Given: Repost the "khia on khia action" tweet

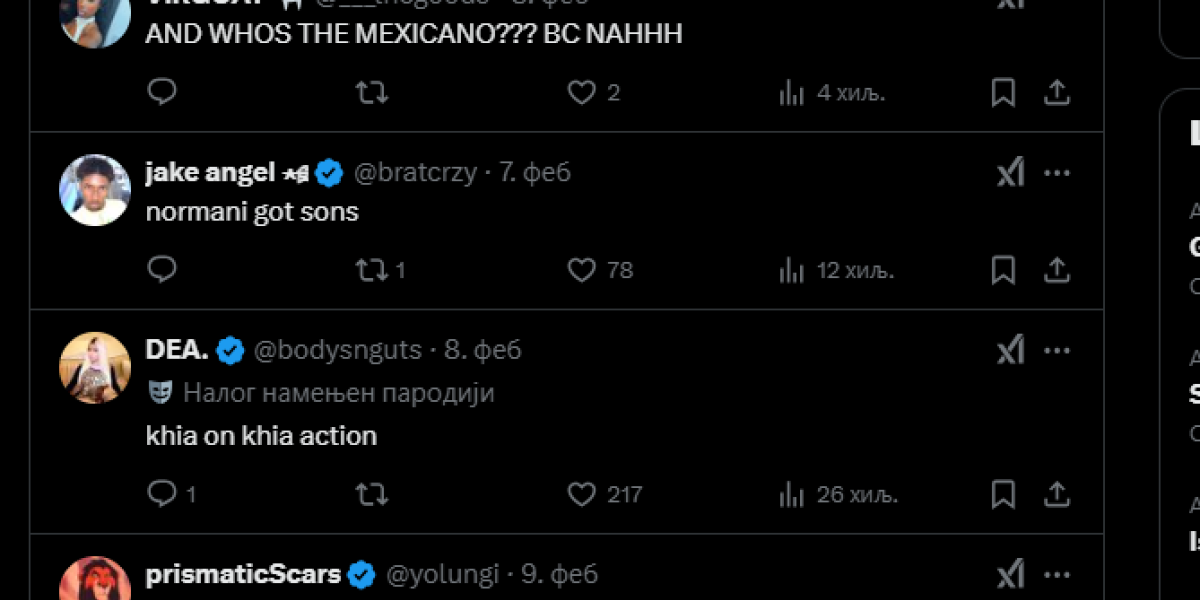Looking at the screenshot, I should [x=372, y=494].
